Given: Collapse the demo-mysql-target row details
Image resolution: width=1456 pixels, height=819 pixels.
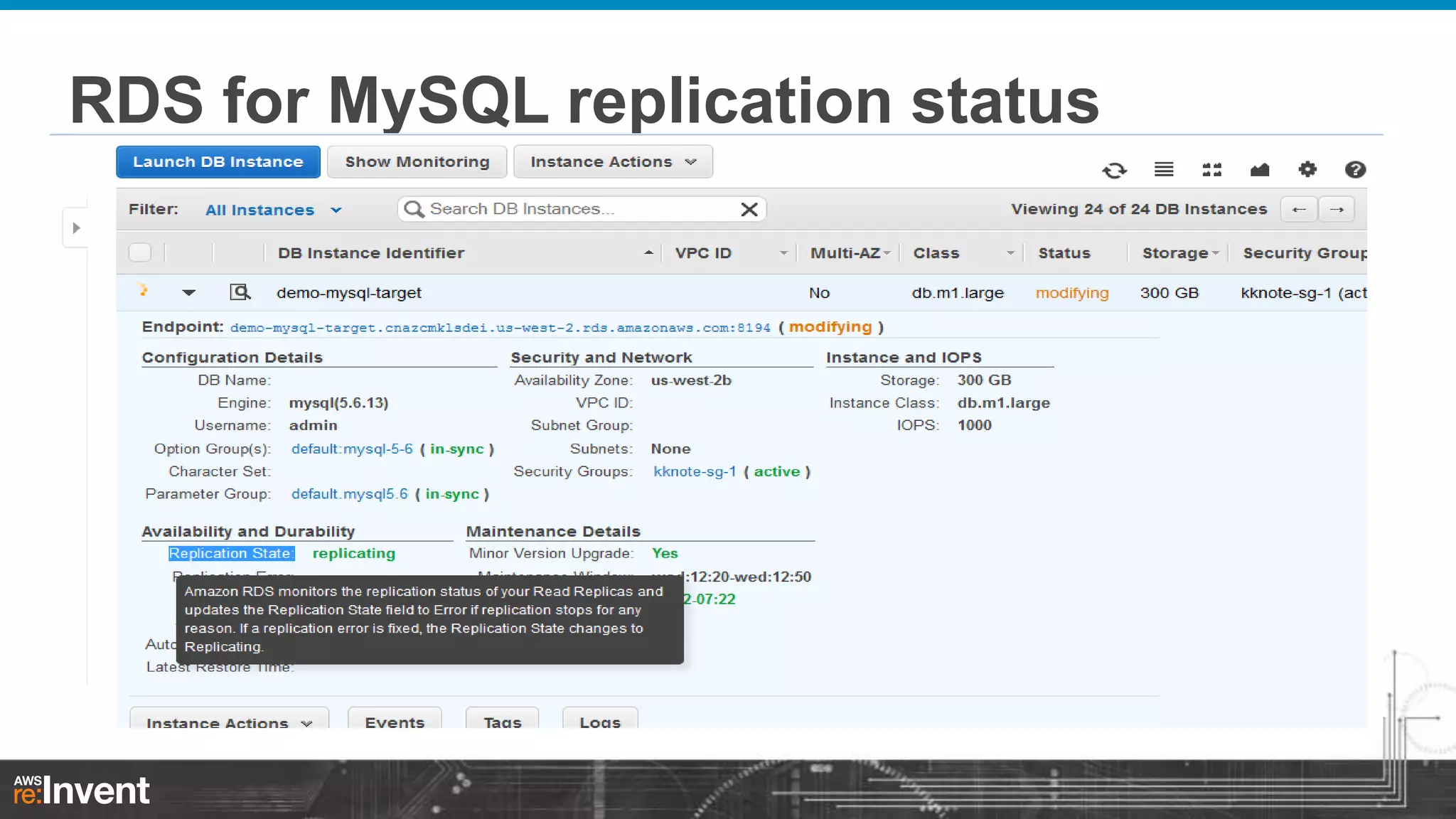Looking at the screenshot, I should click(188, 292).
